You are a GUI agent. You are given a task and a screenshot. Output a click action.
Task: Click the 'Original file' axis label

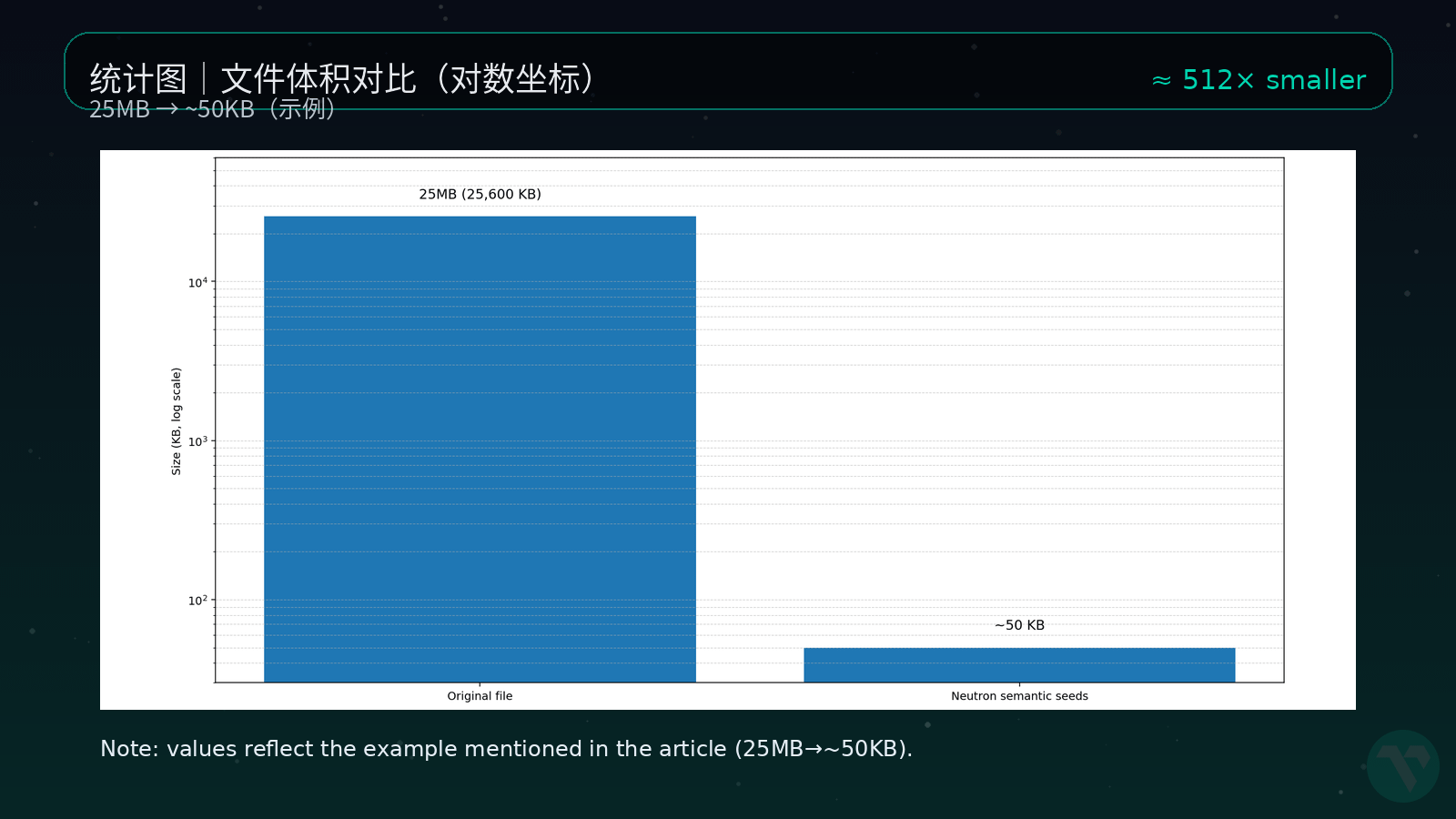coord(480,696)
